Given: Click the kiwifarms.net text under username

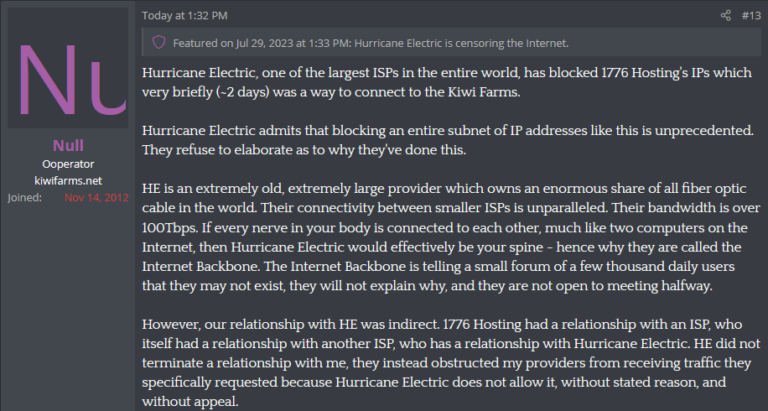Looking at the screenshot, I should [68, 181].
